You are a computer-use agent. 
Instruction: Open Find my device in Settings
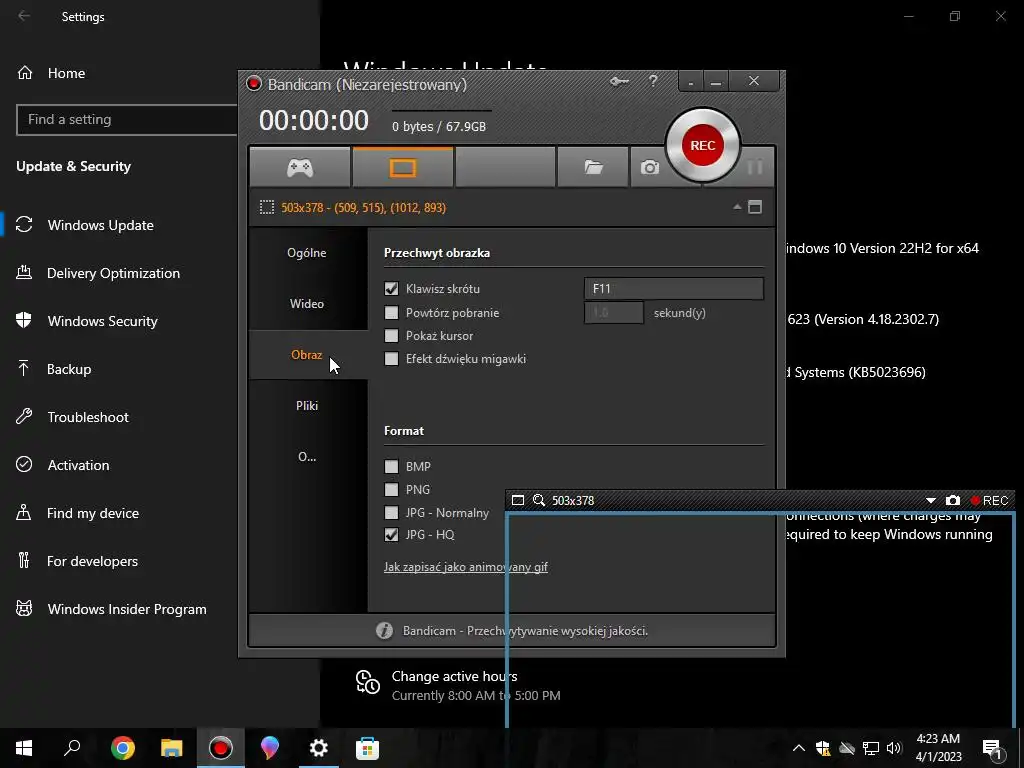pos(92,513)
